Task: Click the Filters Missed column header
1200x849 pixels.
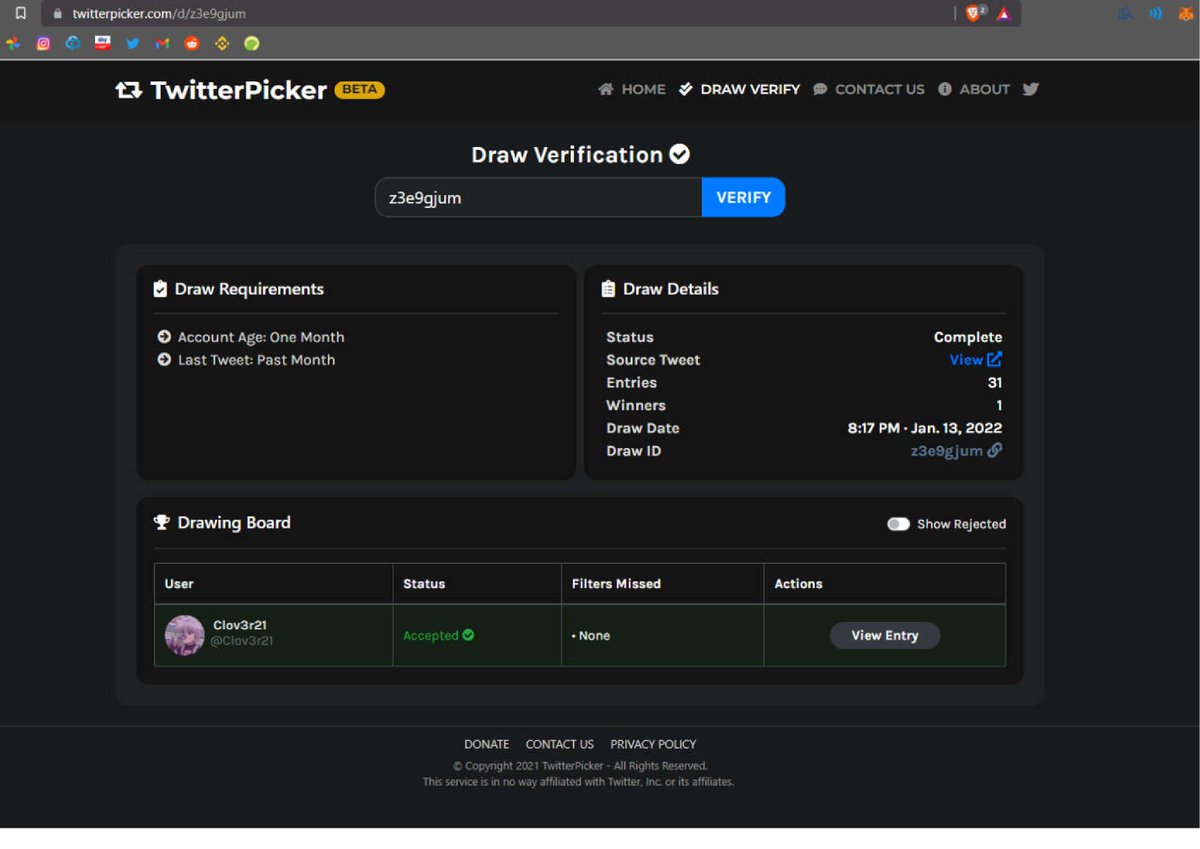Action: click(616, 583)
